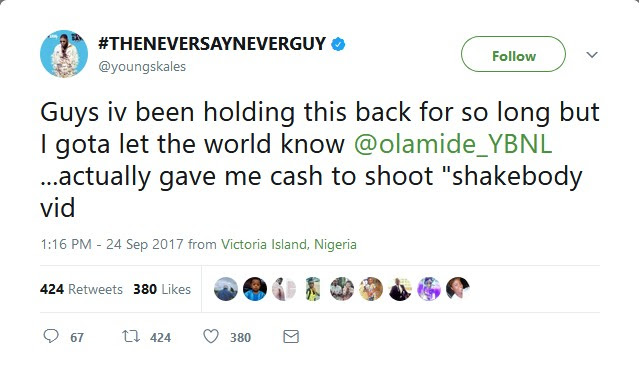View the 380 Likes list
The width and height of the screenshot is (639, 372).
[162, 289]
